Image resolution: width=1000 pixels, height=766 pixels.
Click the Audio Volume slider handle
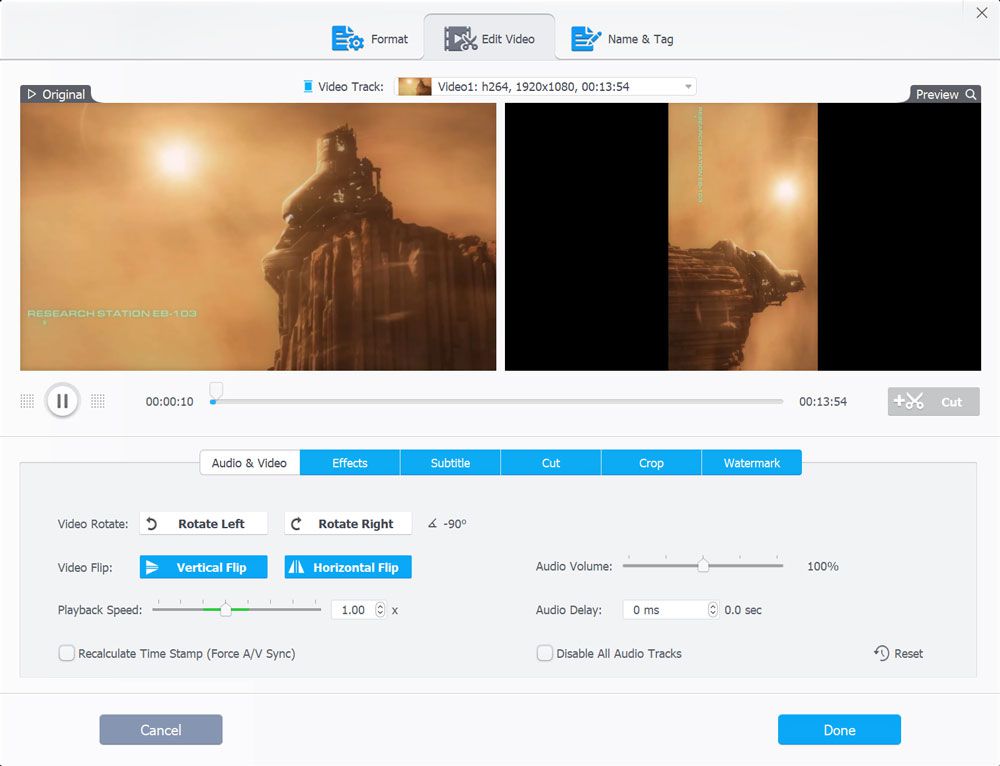coord(703,565)
